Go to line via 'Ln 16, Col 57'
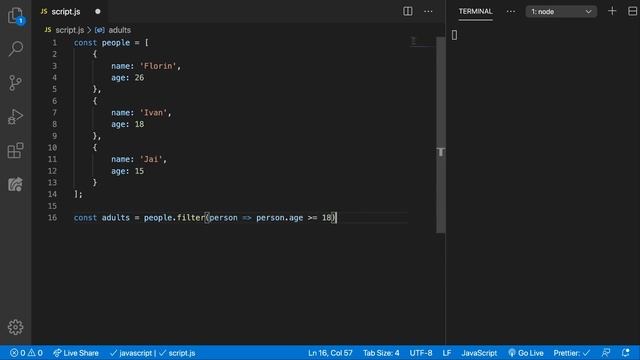The height and width of the screenshot is (360, 640). click(330, 353)
